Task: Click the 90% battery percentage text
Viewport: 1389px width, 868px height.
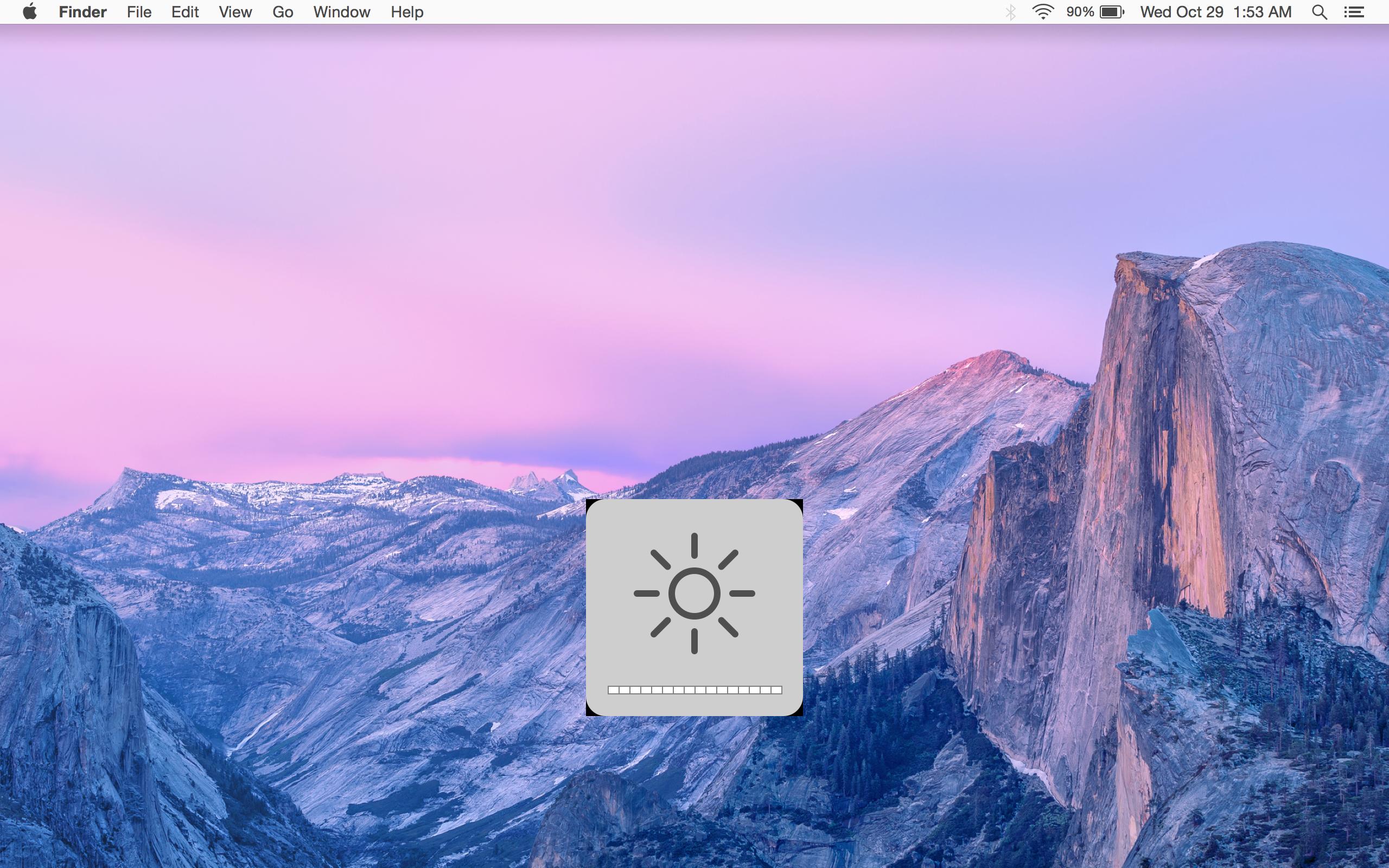Action: pyautogui.click(x=1080, y=12)
